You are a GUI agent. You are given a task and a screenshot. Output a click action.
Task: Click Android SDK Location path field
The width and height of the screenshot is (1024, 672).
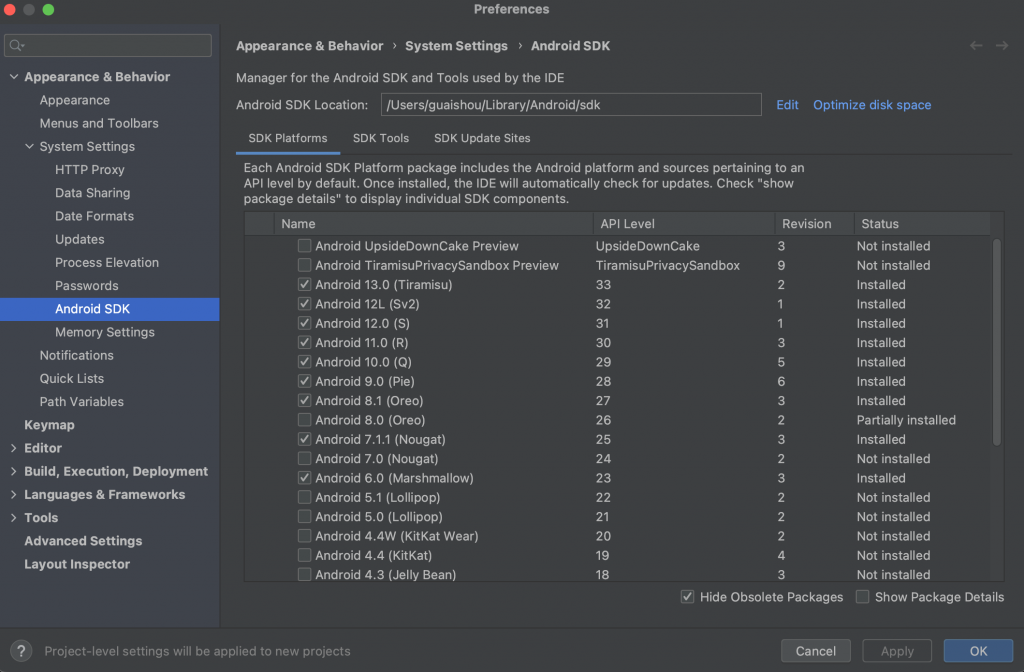coord(571,104)
